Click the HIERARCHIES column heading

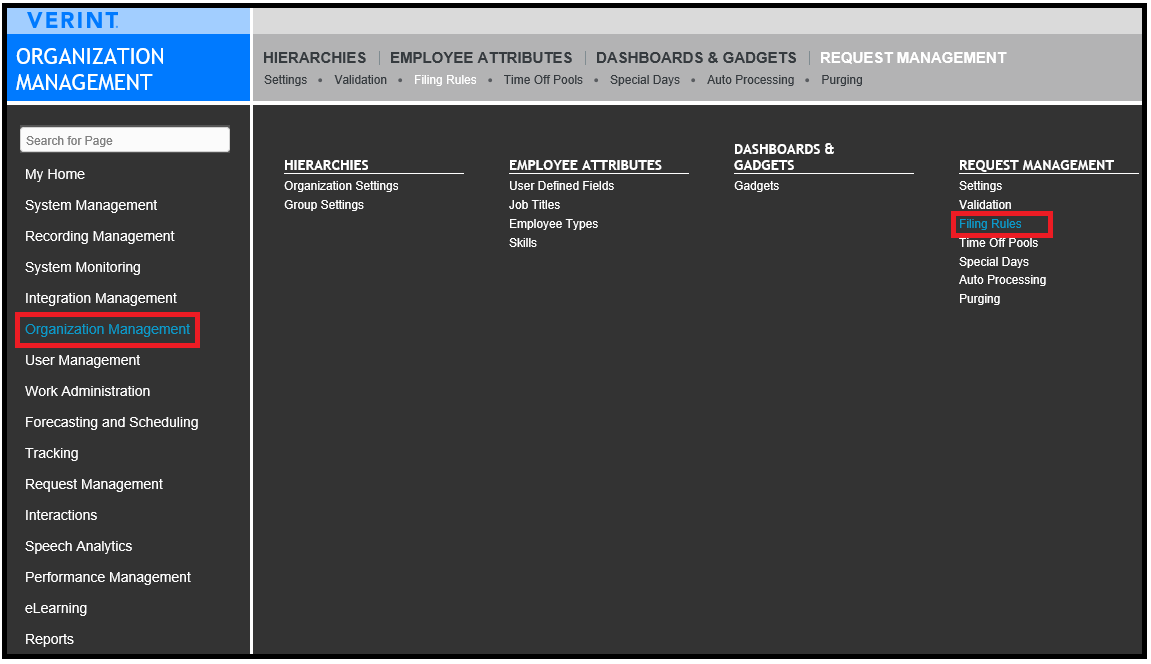pos(327,166)
